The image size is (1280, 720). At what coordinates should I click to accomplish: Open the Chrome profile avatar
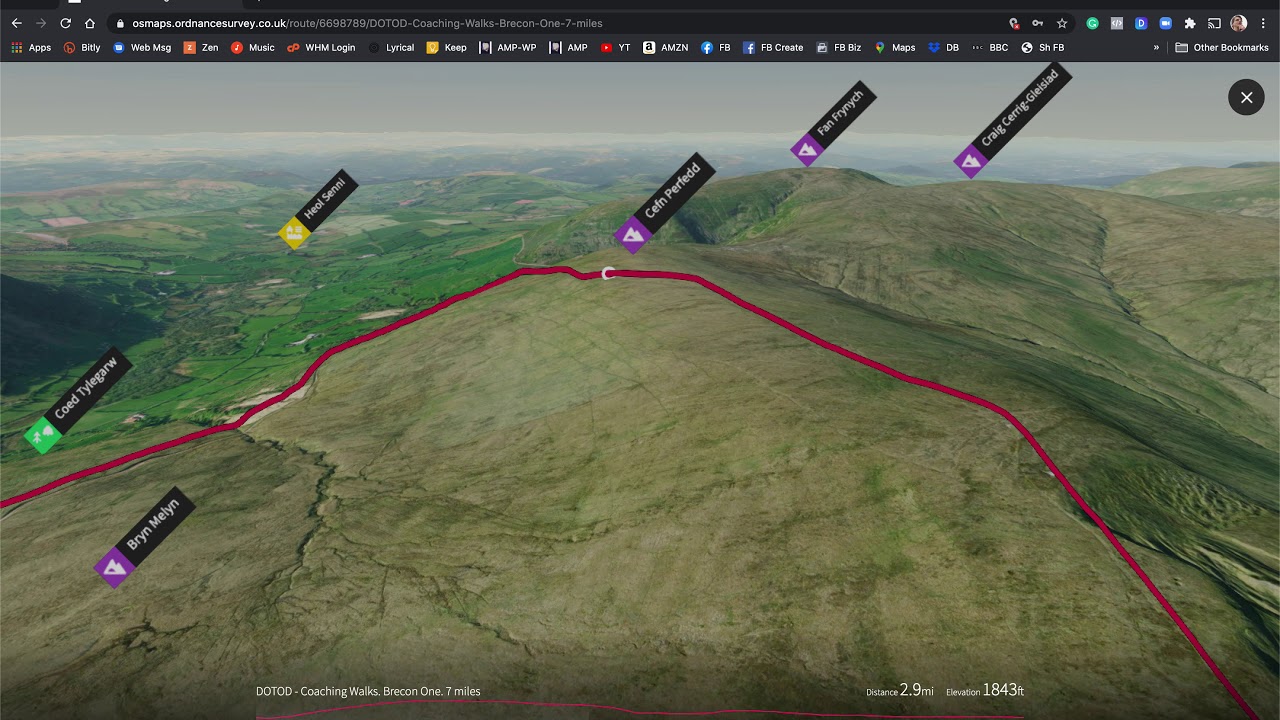click(1238, 23)
